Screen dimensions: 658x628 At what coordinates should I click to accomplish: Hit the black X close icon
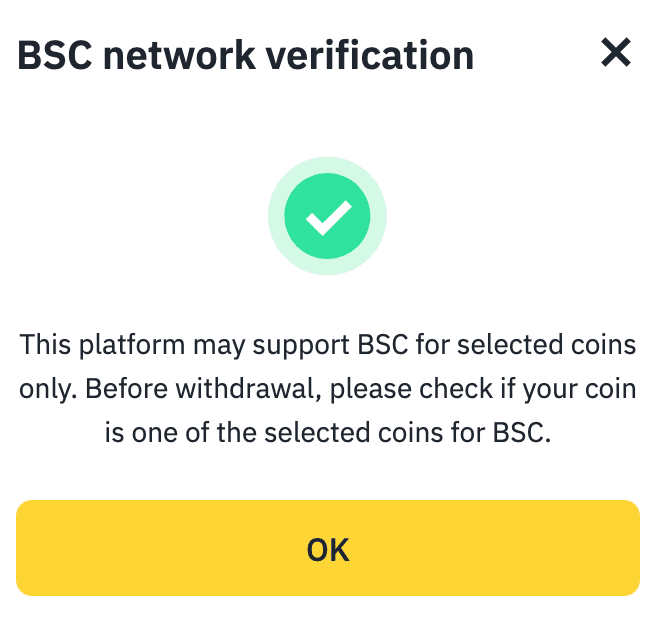(x=616, y=53)
